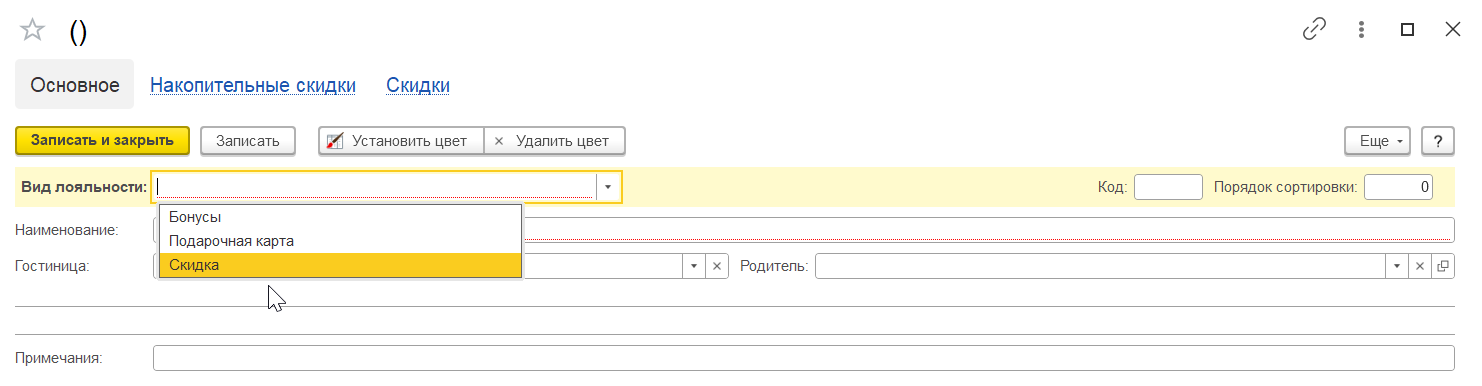This screenshot has width=1482, height=386.
Task: Open help with the ? button
Action: coord(1438,141)
